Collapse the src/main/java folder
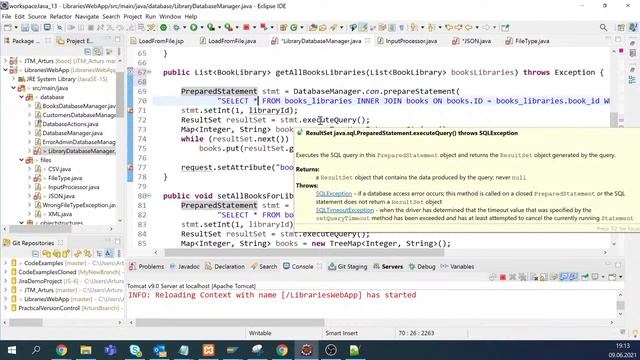This screenshot has height=360, width=640. click(x=13, y=88)
